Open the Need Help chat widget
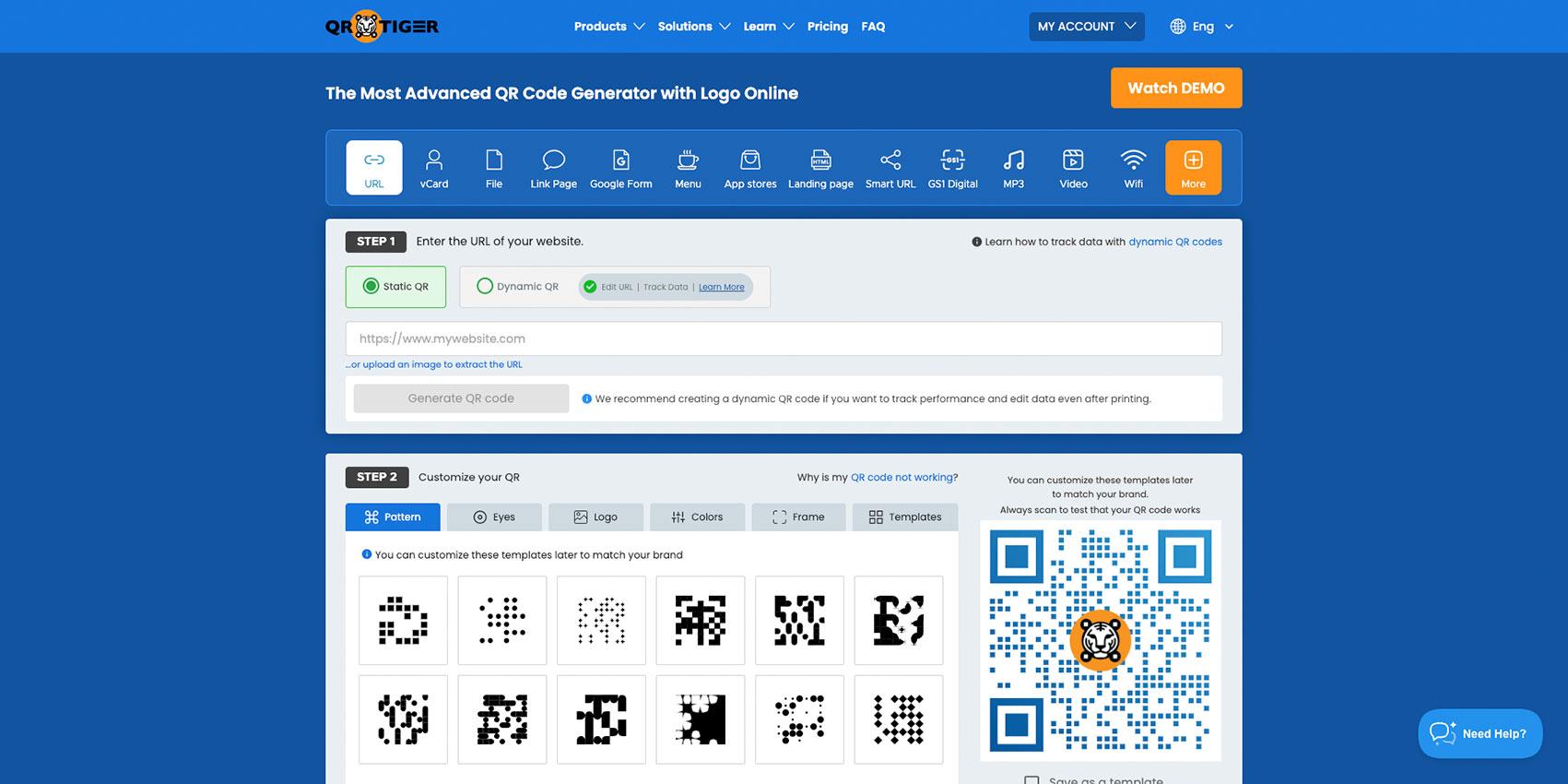This screenshot has height=784, width=1568. [x=1480, y=733]
